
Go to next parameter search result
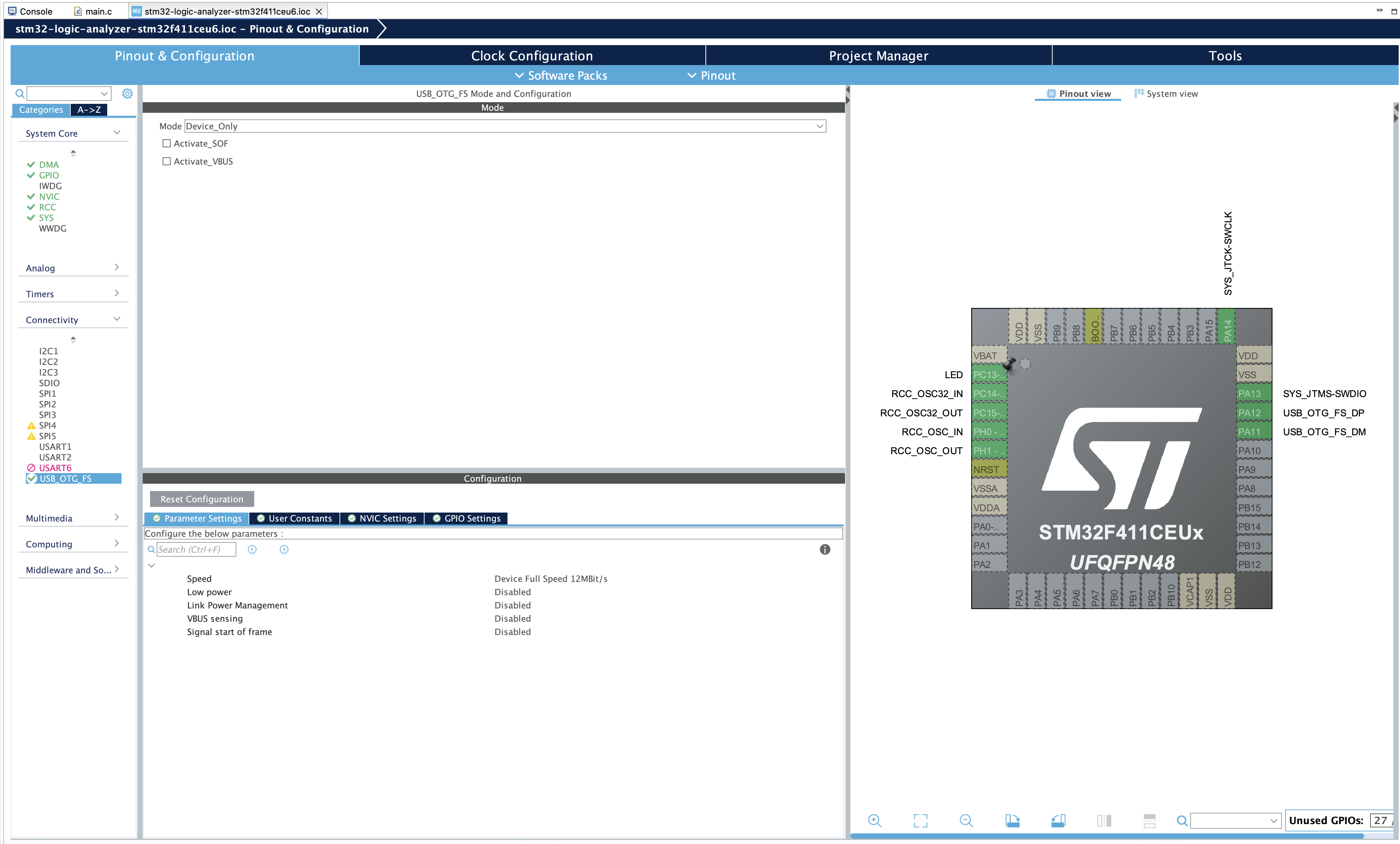coord(284,549)
